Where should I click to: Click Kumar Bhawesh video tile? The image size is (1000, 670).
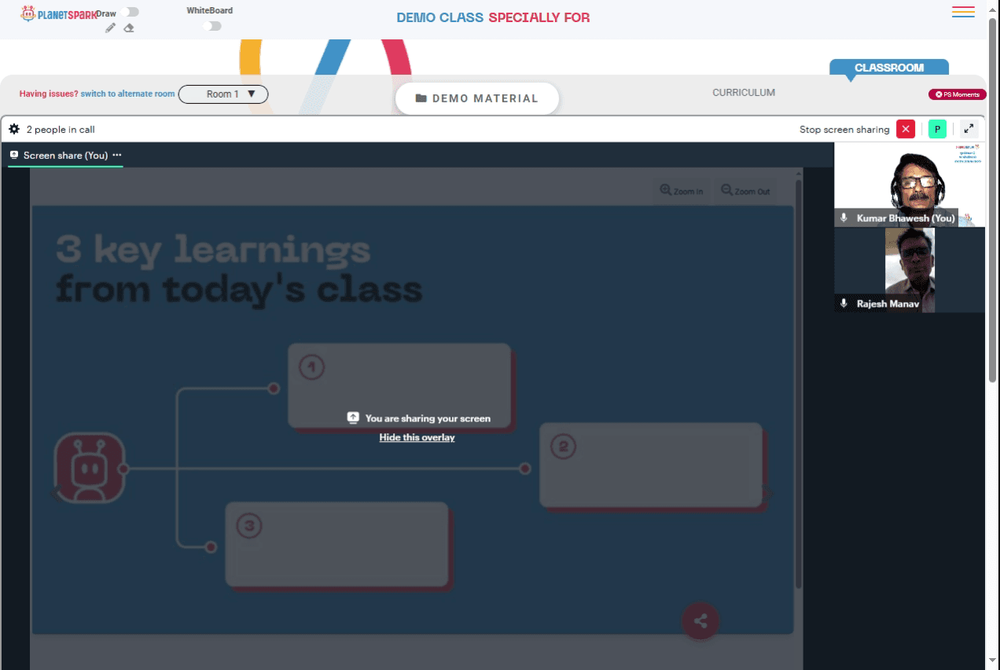click(x=909, y=184)
